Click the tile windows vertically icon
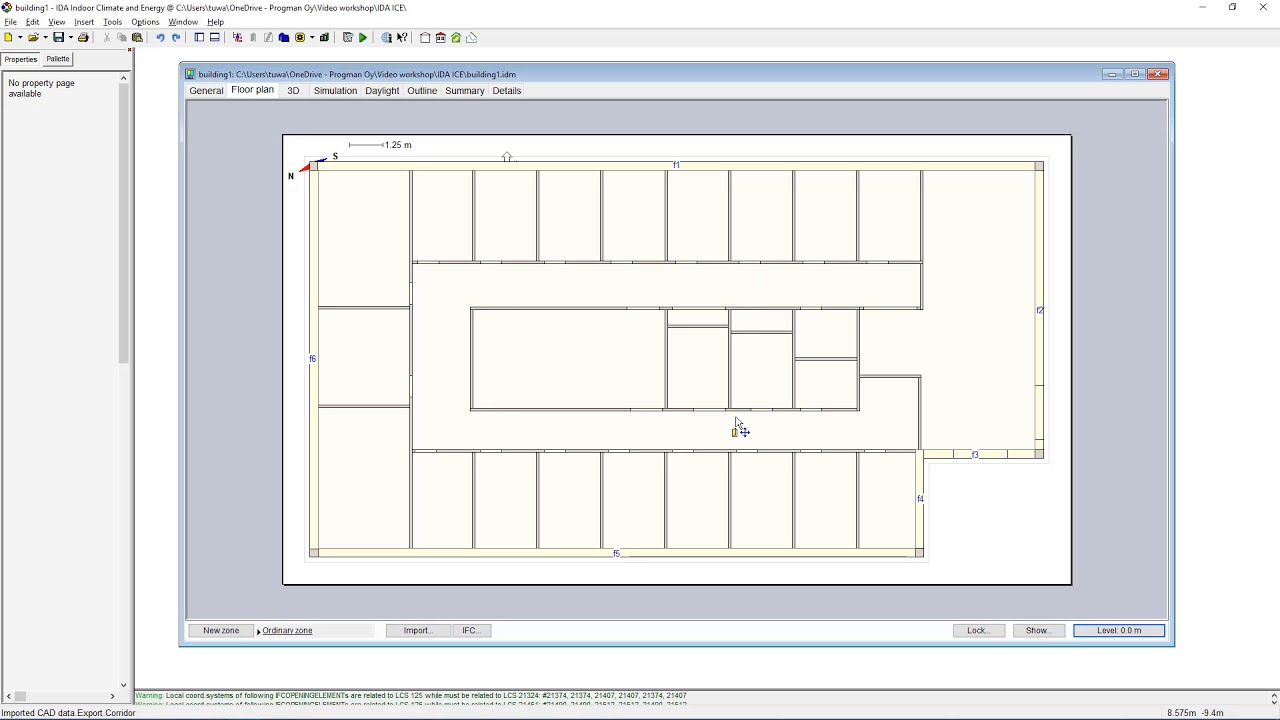Image resolution: width=1280 pixels, height=720 pixels. (199, 37)
